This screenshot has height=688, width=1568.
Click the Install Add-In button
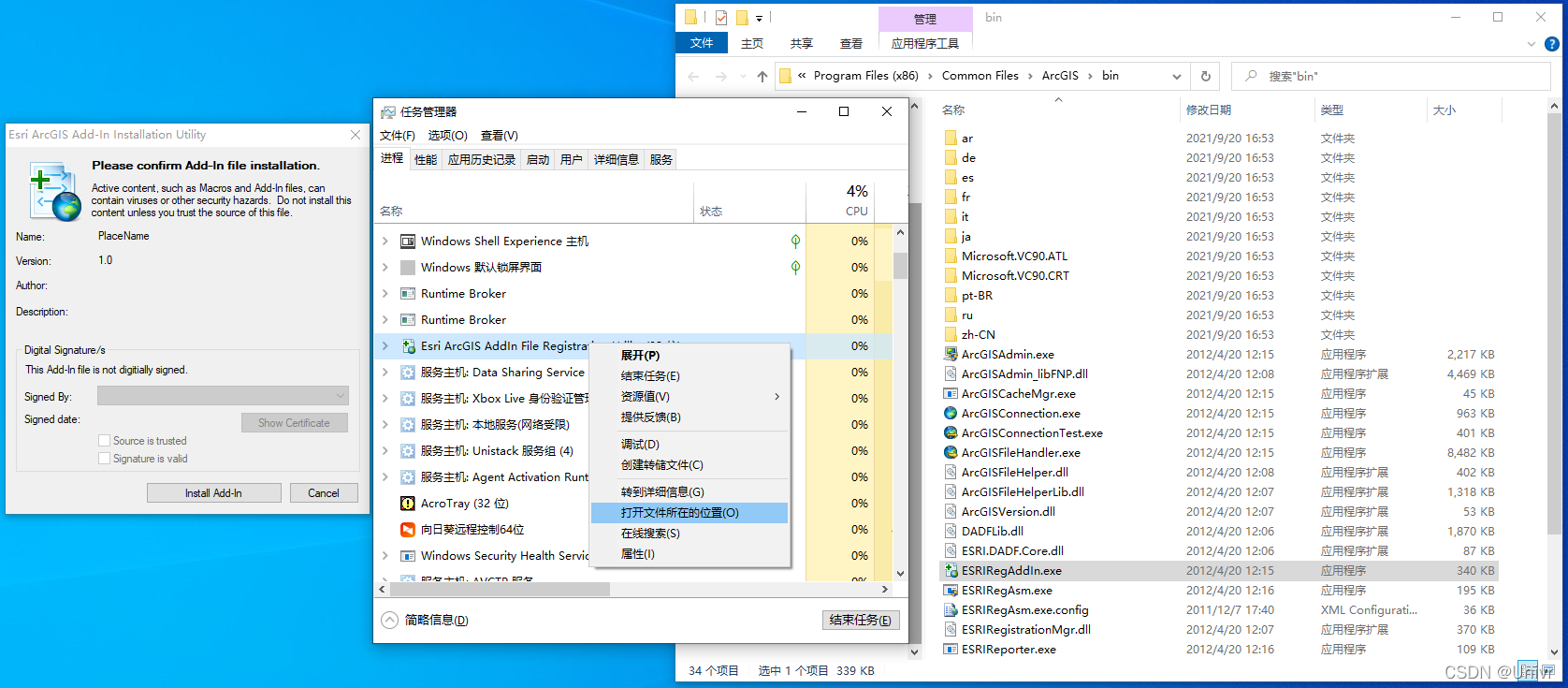[213, 493]
